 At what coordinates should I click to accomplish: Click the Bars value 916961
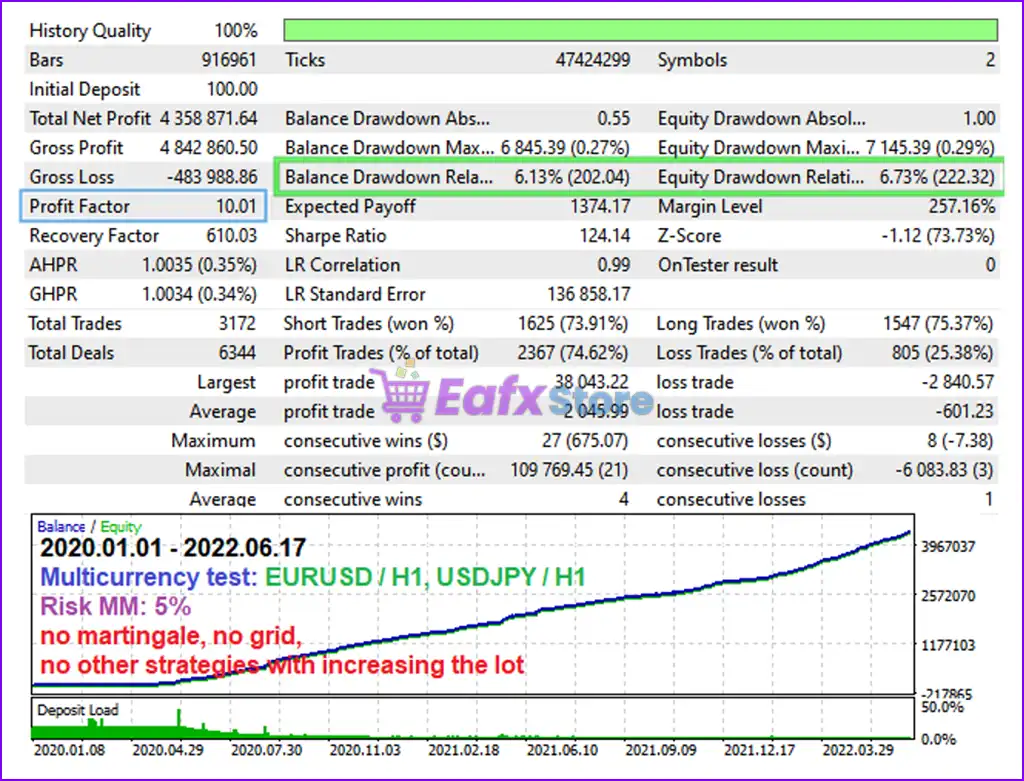tap(229, 60)
